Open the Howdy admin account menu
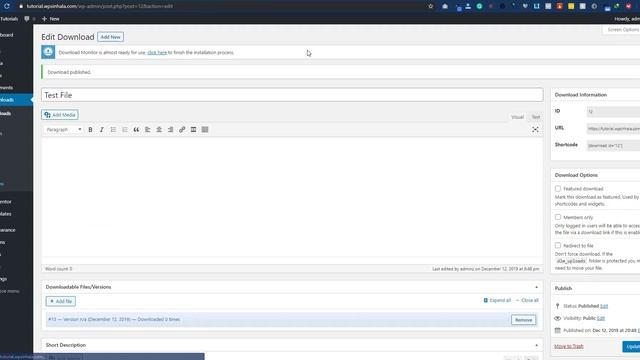Viewport: 640px width, 360px height. (627, 19)
